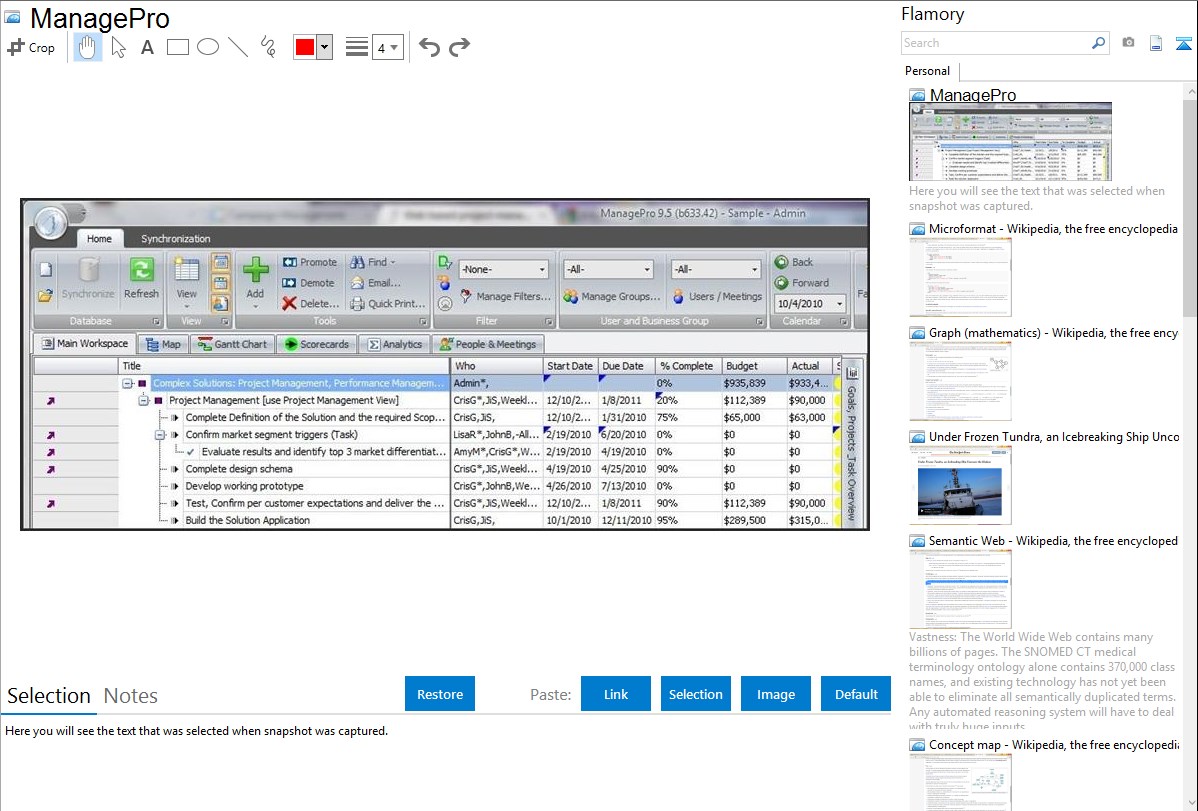The image size is (1198, 811).
Task: Pick the ellipse drawing tool
Action: point(207,47)
